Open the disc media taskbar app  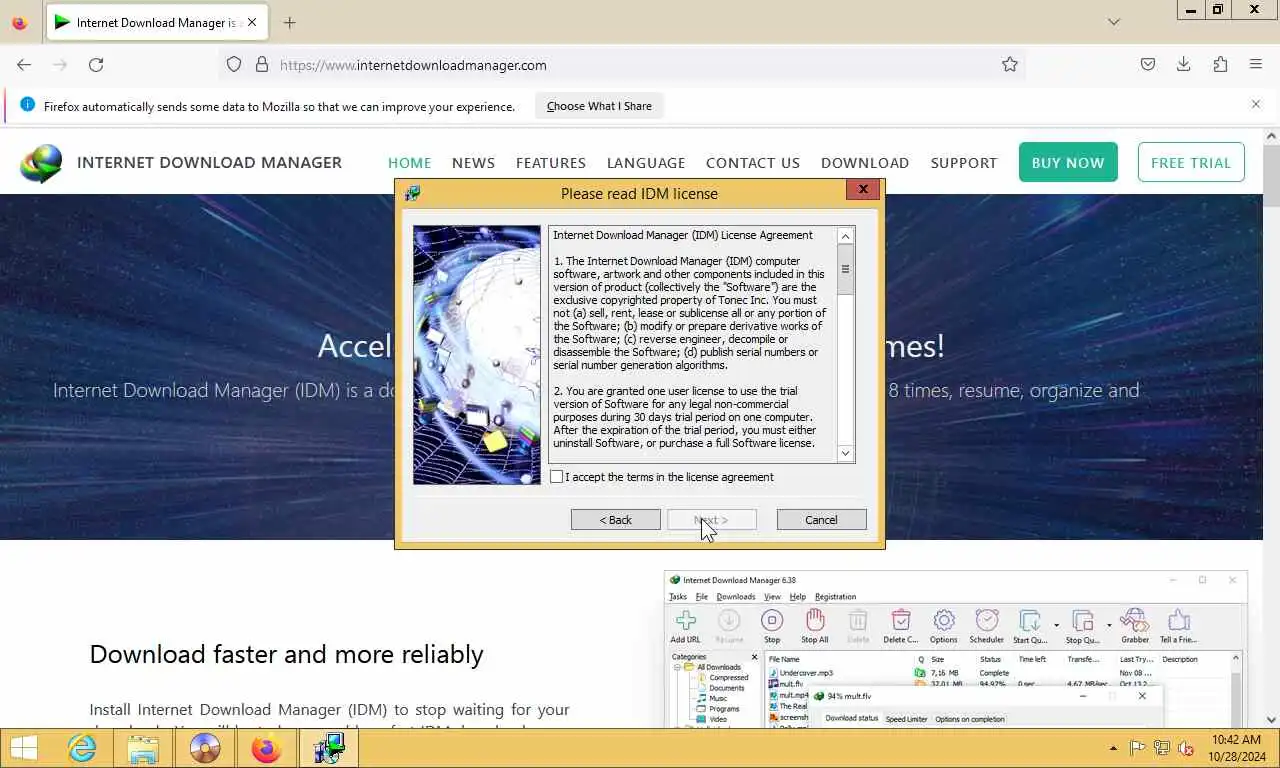pyautogui.click(x=205, y=748)
